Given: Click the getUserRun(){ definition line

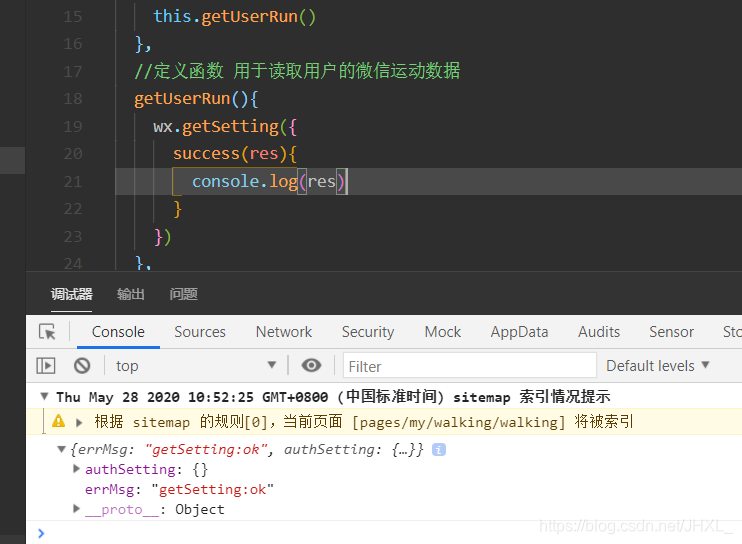Looking at the screenshot, I should tap(196, 98).
